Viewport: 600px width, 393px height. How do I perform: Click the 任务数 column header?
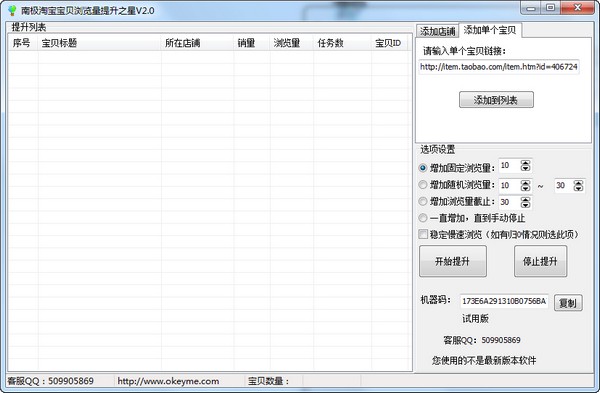click(342, 43)
